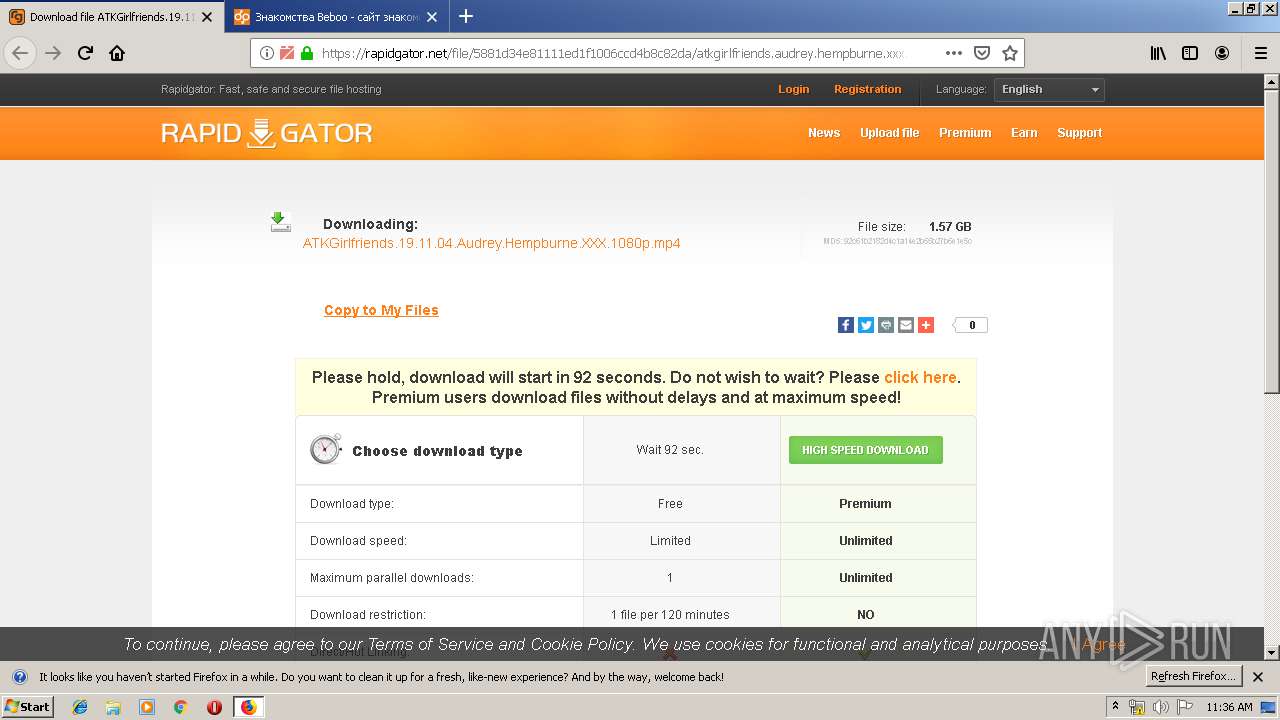Switch to the Beboo Знакомства tab
Screen dimensions: 1280x720
(x=335, y=17)
